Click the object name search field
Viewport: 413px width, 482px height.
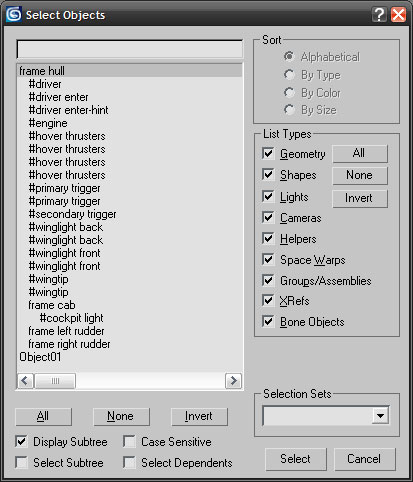(130, 49)
